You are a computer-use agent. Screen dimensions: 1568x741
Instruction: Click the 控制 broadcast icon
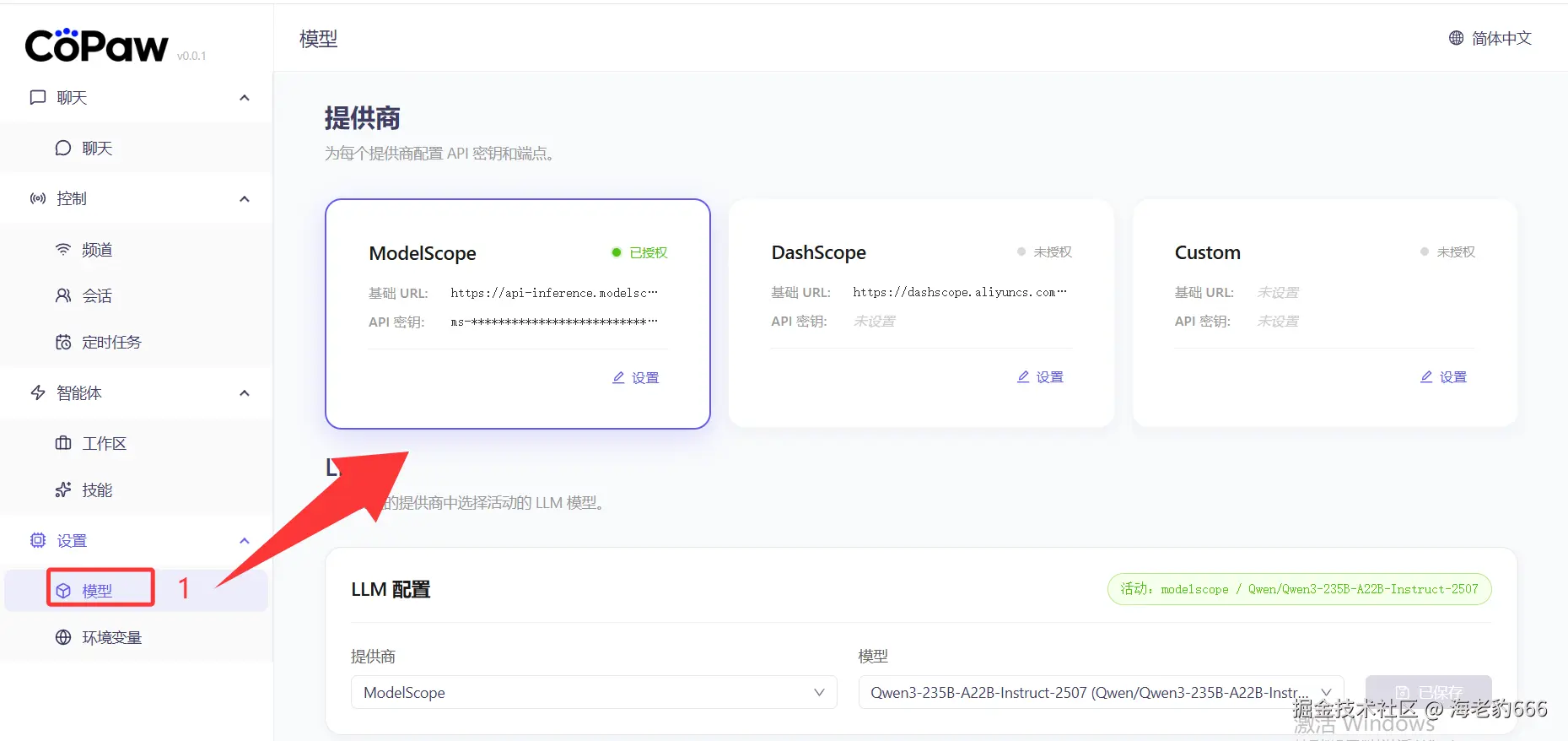pyautogui.click(x=38, y=199)
